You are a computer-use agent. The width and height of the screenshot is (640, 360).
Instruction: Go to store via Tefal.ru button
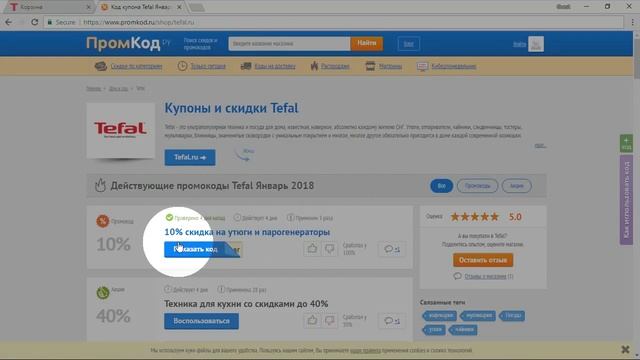[190, 157]
